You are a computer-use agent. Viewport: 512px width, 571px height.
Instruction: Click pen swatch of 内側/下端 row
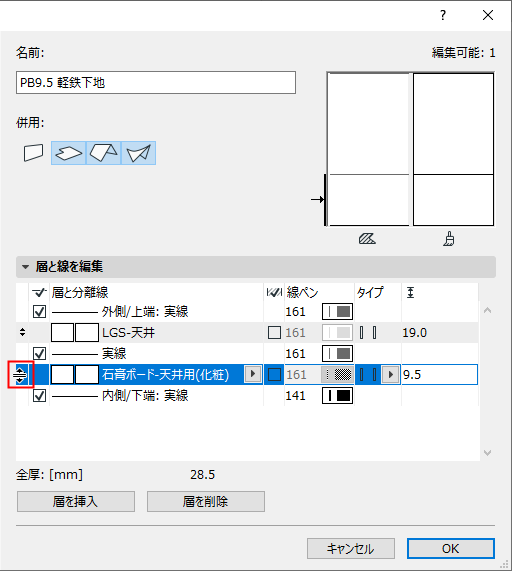[x=338, y=395]
